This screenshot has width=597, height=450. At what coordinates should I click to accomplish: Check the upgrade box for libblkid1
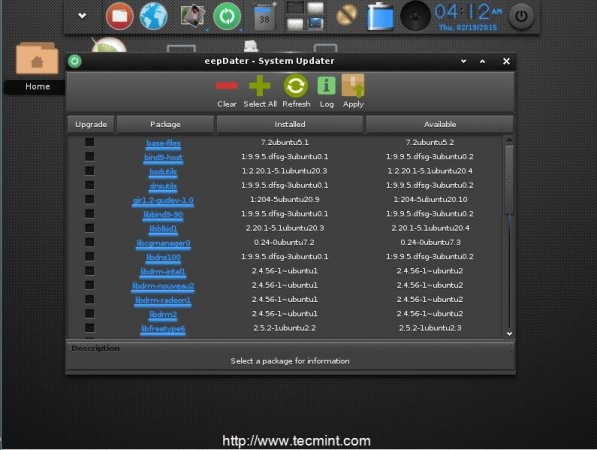pyautogui.click(x=89, y=228)
